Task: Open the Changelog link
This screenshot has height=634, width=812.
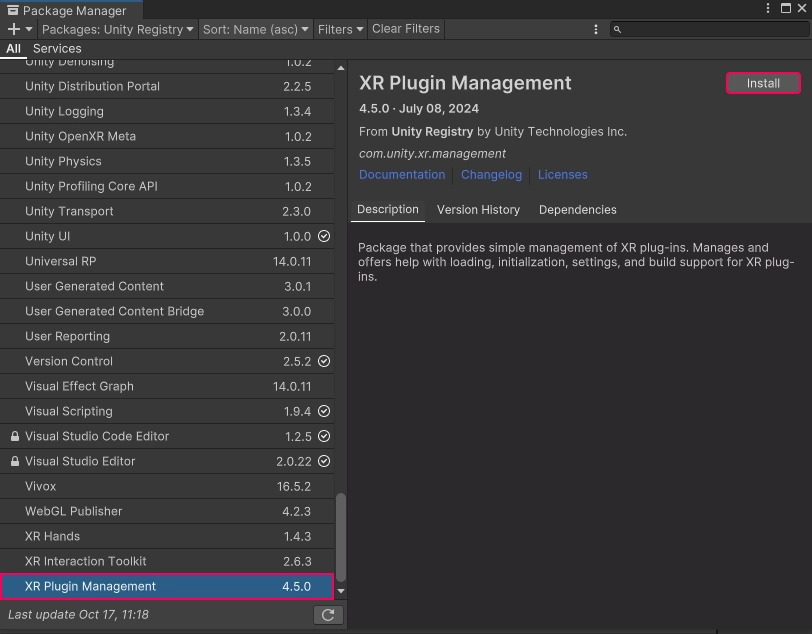Action: (x=491, y=174)
